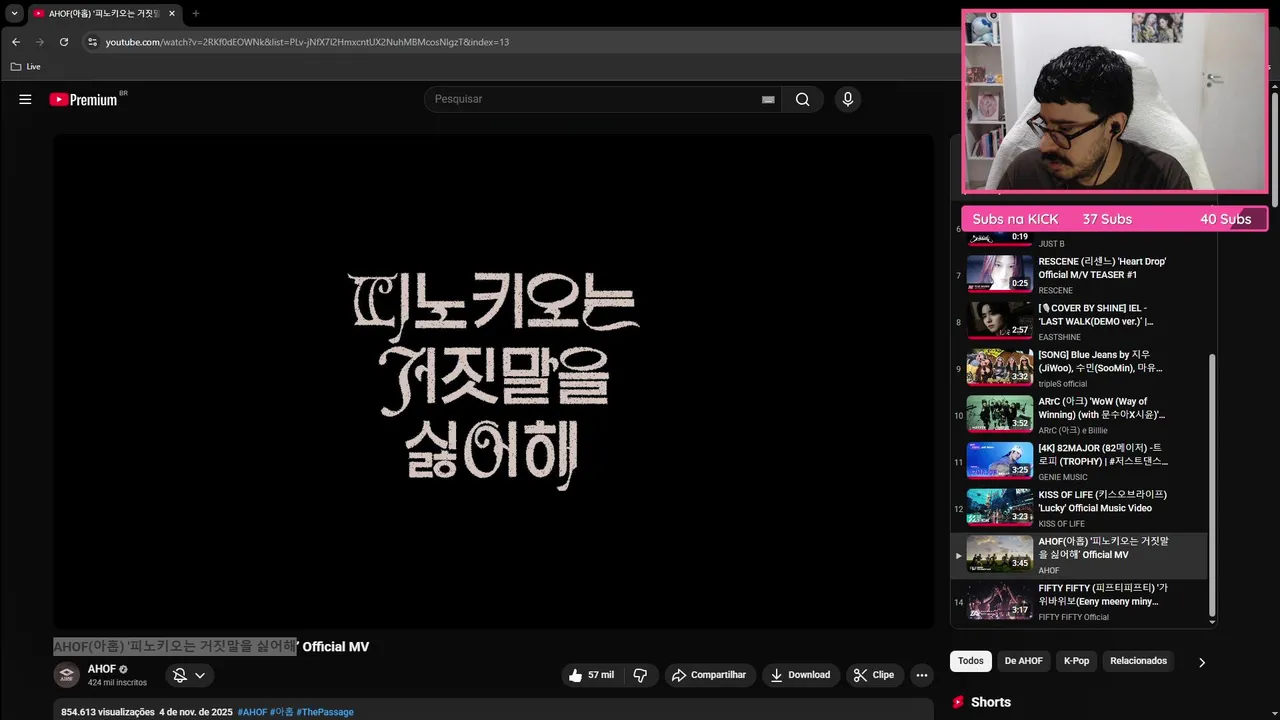
Task: Click the playlist panel scrollbar
Action: pyautogui.click(x=1213, y=485)
